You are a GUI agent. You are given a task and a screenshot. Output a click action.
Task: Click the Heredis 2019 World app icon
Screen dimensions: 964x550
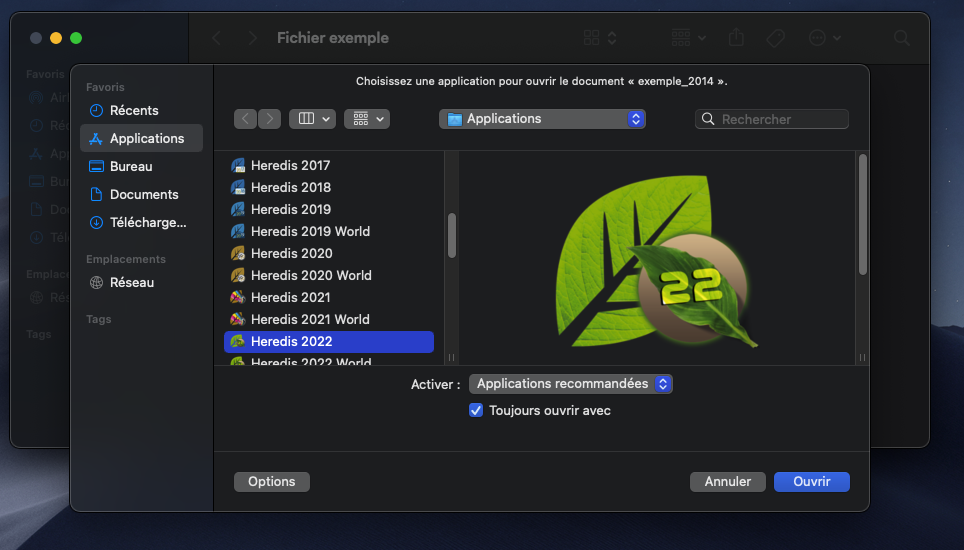pos(238,232)
